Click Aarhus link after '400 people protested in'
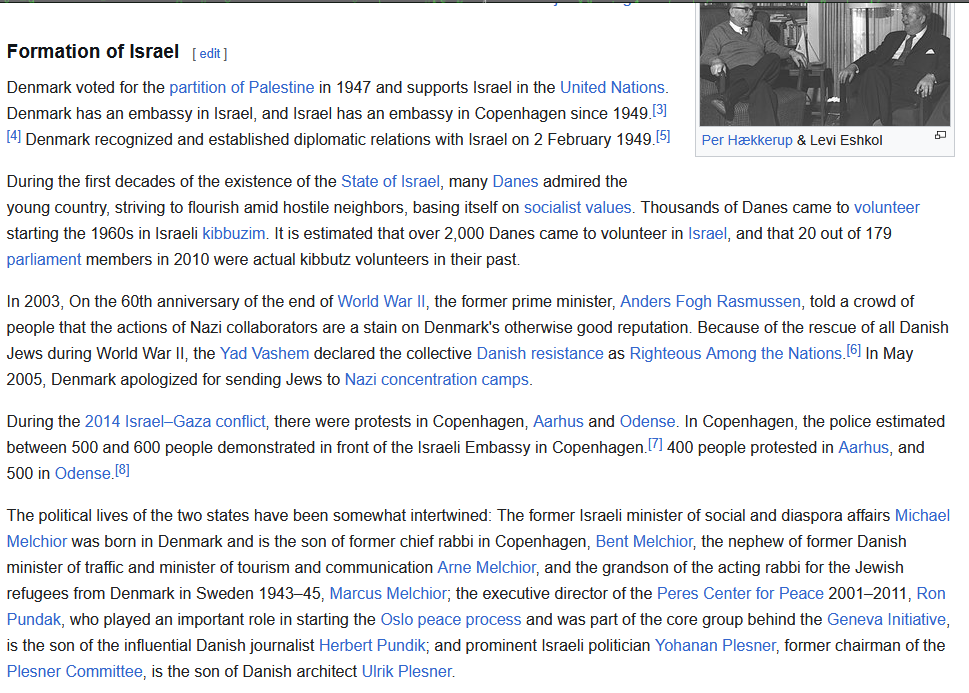969x693 pixels. pos(863,448)
